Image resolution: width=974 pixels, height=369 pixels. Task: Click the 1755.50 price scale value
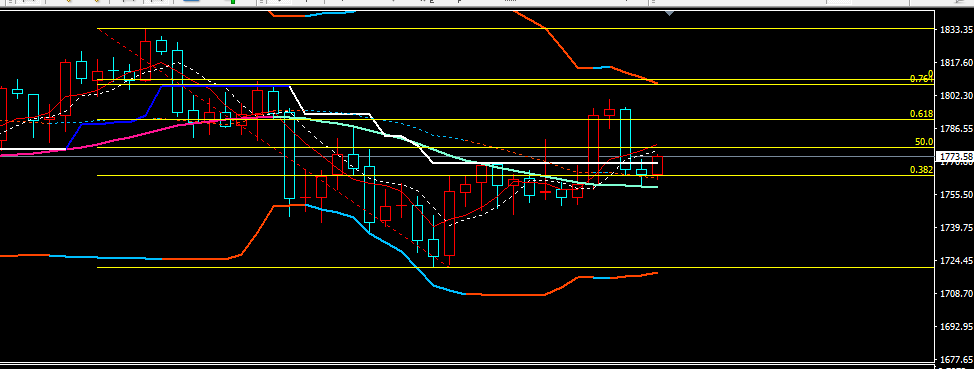click(957, 194)
